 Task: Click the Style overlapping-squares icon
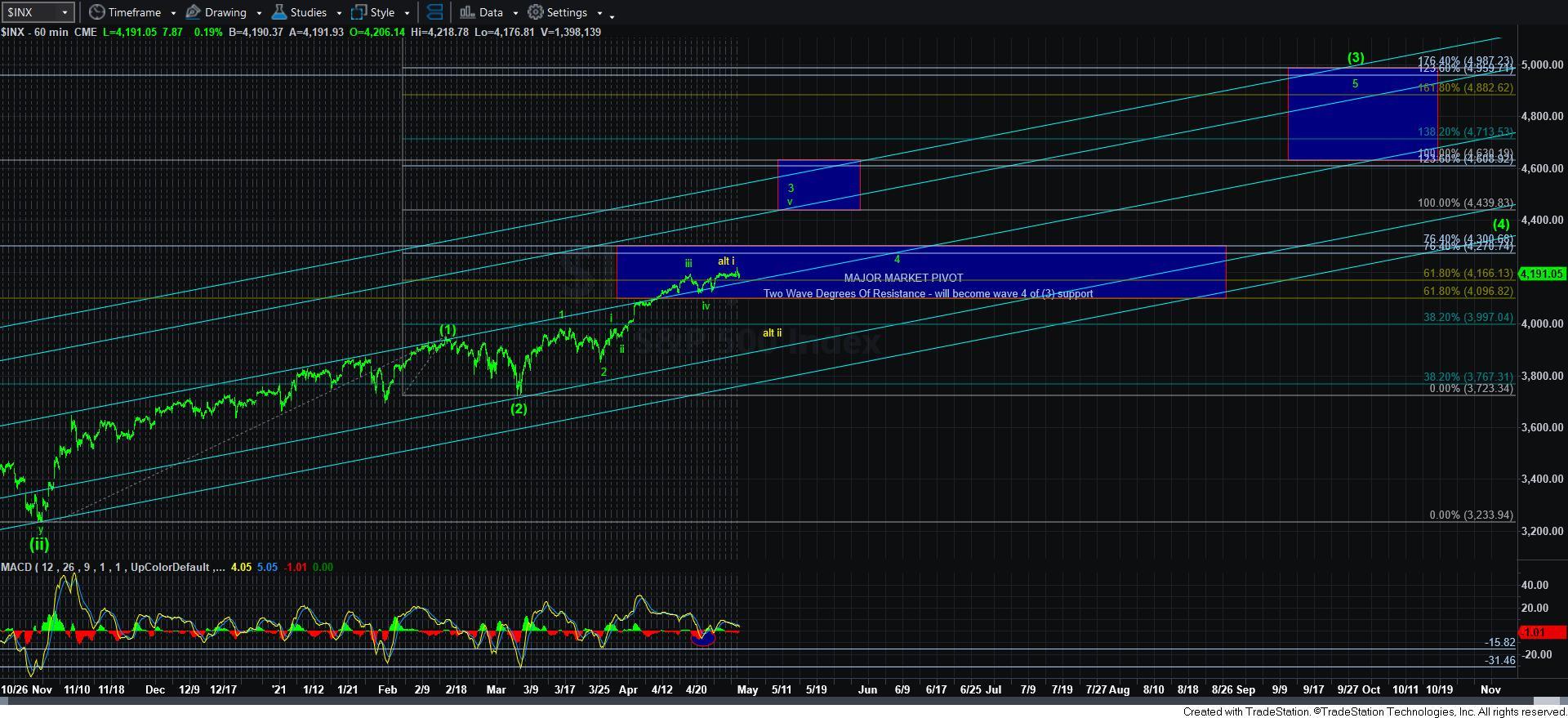click(x=359, y=12)
